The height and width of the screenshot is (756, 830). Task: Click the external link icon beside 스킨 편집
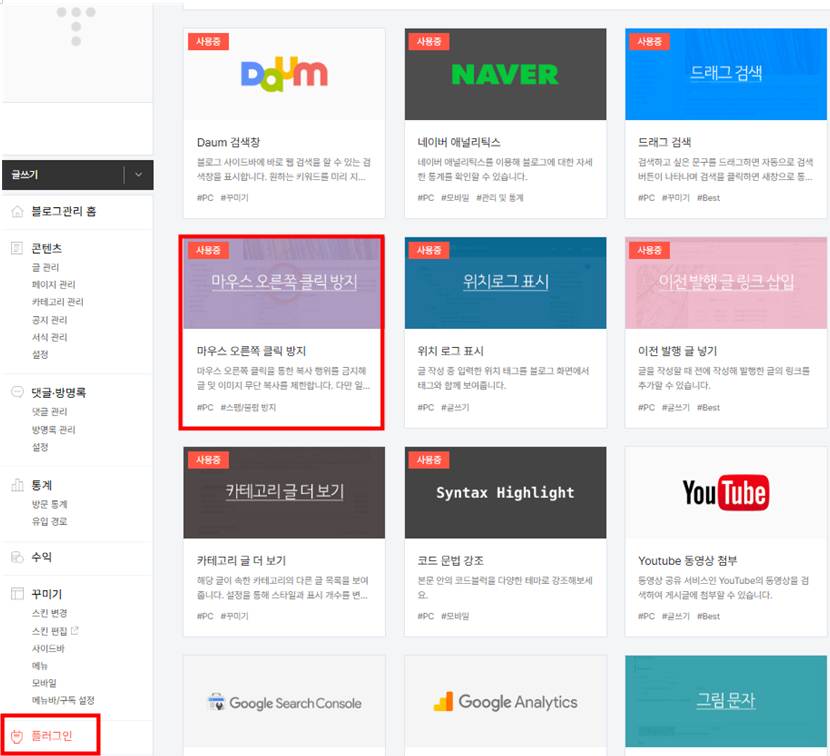point(75,631)
